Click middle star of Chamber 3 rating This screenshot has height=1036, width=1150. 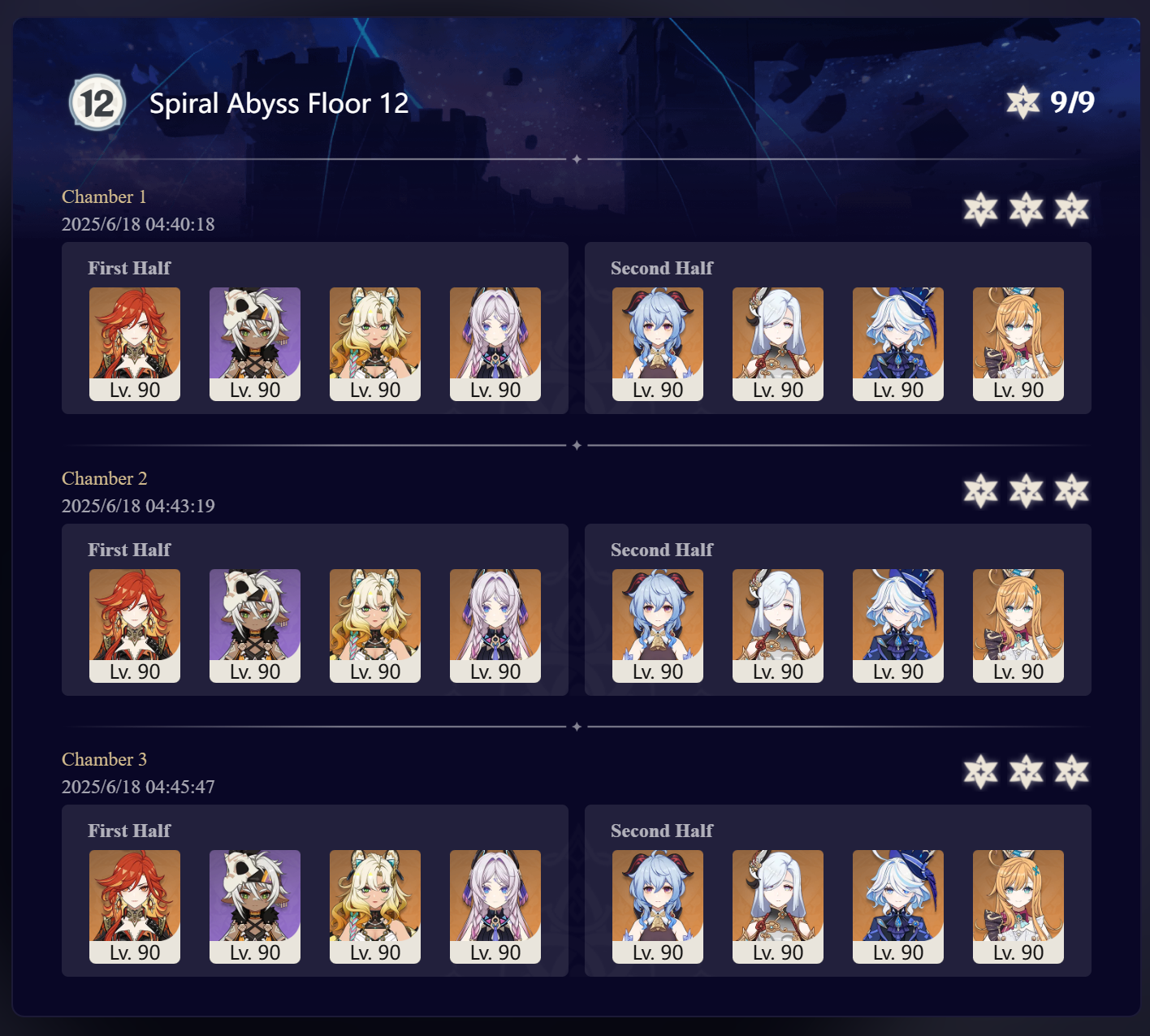1027,772
